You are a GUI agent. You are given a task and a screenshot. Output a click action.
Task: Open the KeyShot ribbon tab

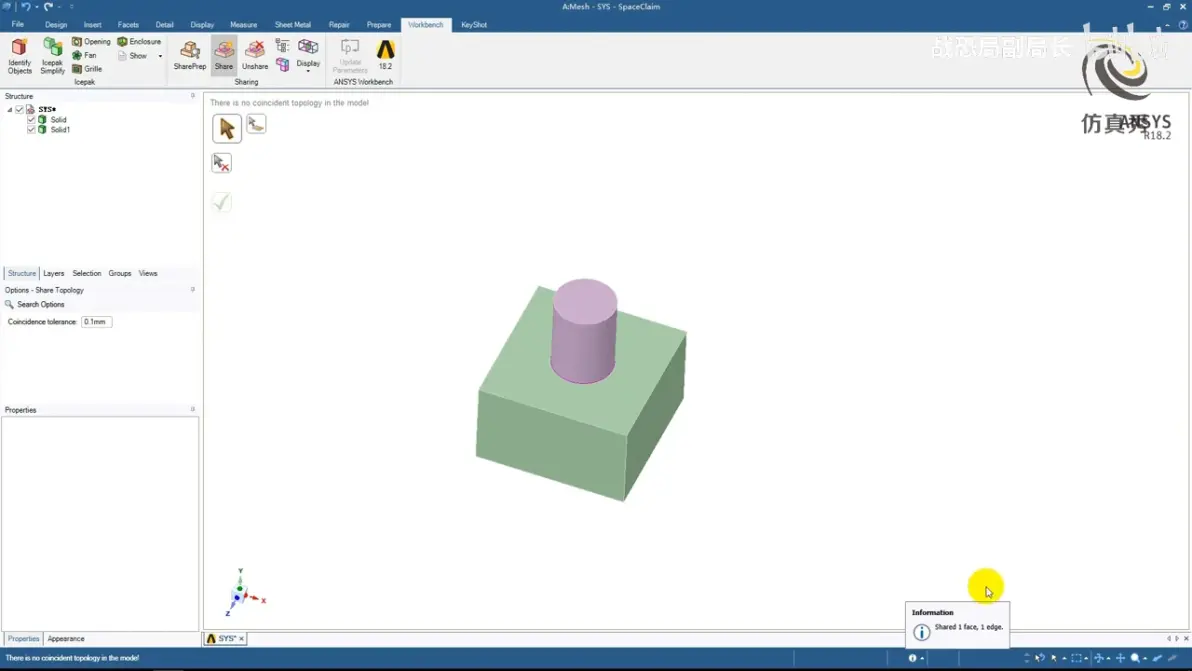click(474, 24)
